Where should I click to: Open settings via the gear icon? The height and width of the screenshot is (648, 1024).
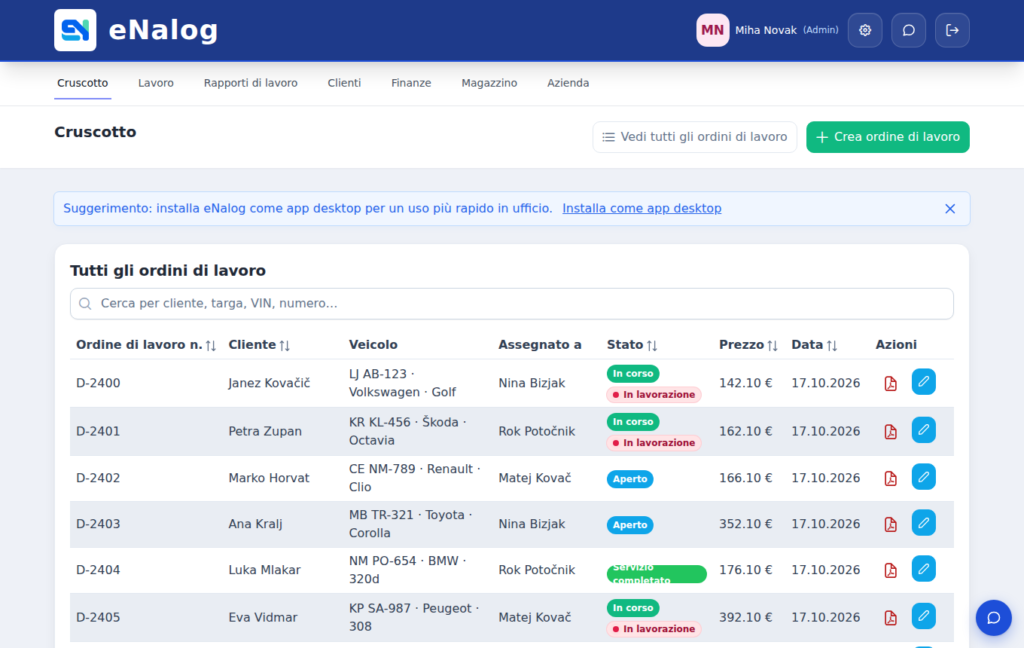[865, 30]
